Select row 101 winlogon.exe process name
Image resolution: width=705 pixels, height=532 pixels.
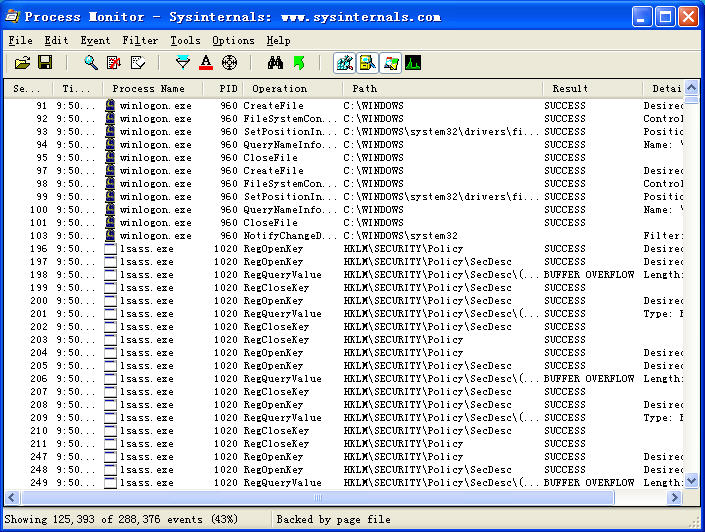pyautogui.click(x=156, y=223)
